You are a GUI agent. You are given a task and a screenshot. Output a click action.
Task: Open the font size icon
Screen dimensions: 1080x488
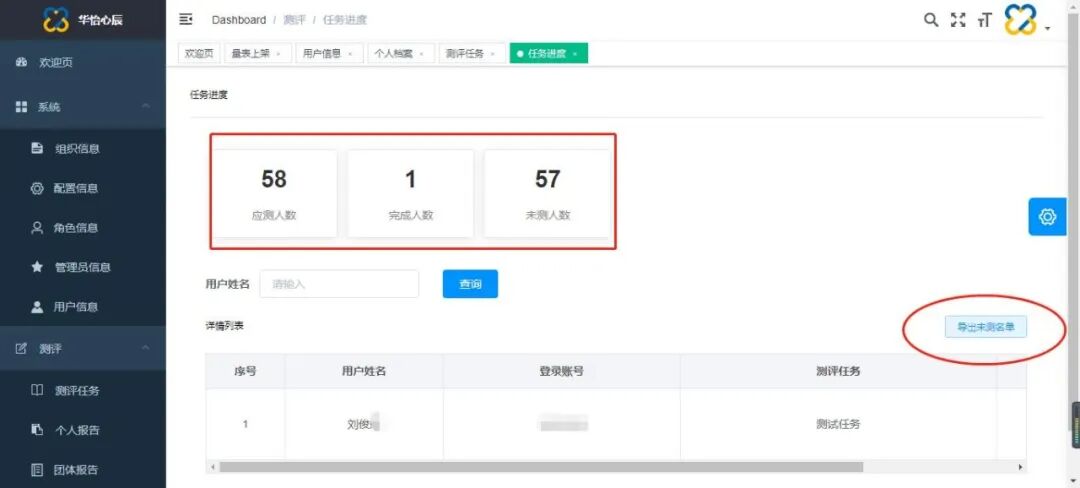[x=984, y=21]
